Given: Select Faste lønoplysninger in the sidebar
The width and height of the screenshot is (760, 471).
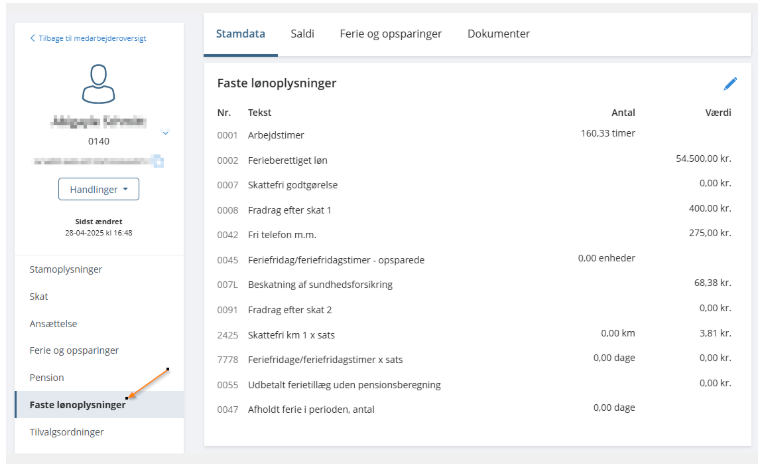Looking at the screenshot, I should [x=78, y=405].
